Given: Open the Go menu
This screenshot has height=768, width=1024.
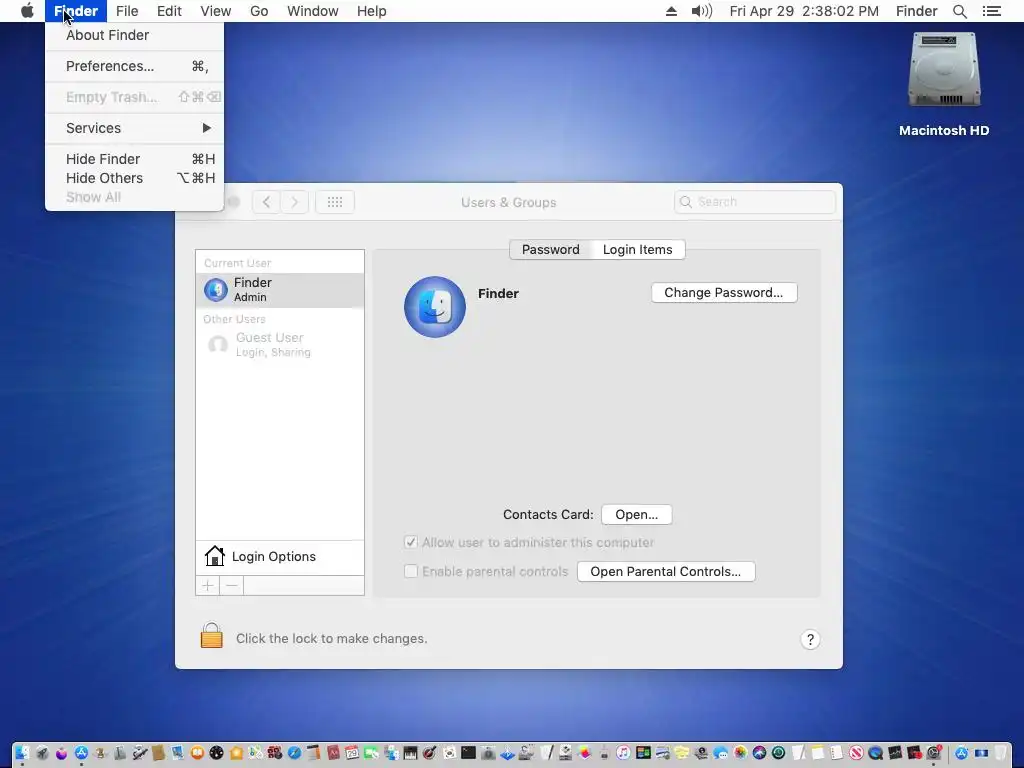Looking at the screenshot, I should [259, 11].
